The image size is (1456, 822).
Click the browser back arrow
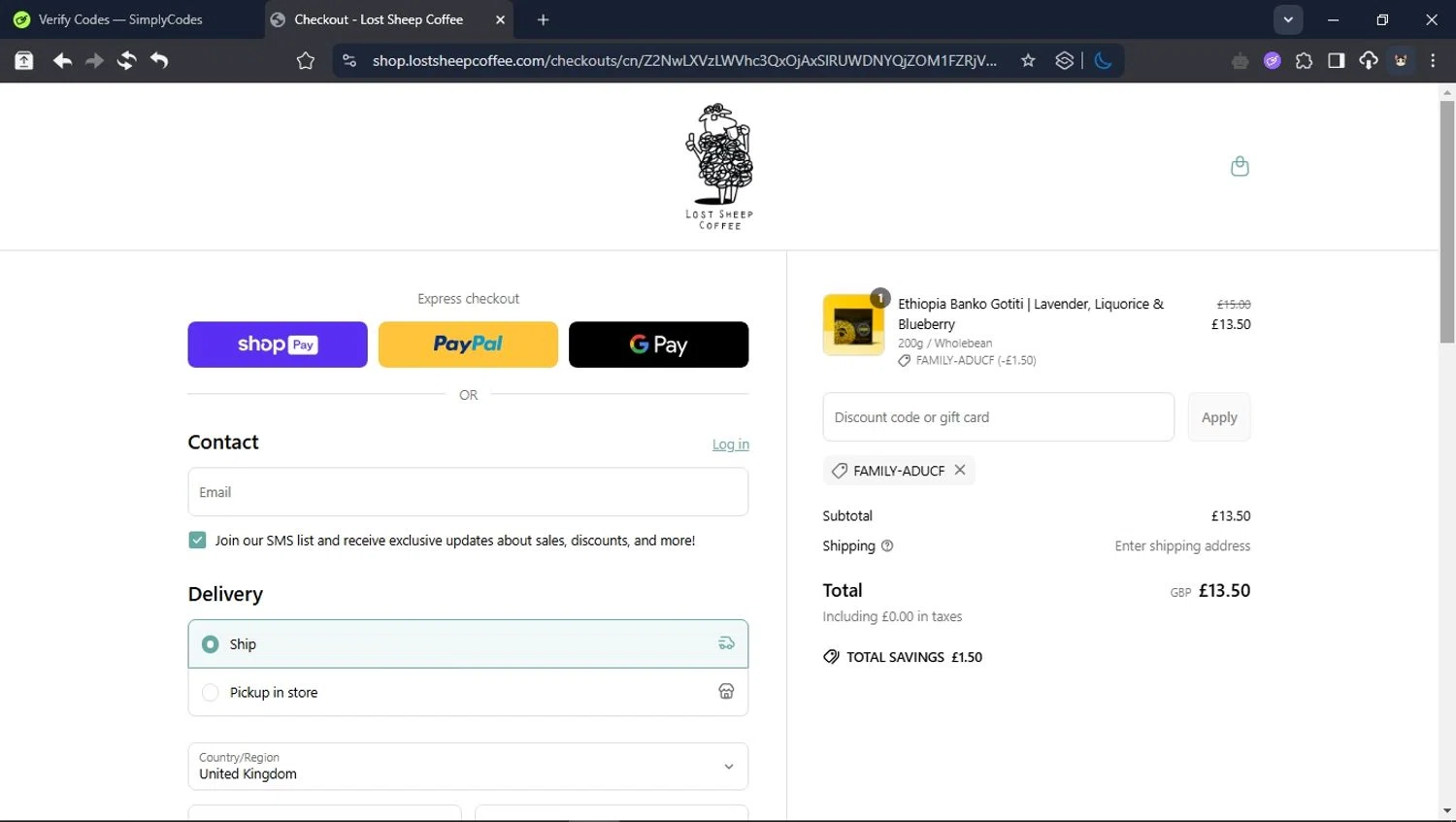[62, 60]
